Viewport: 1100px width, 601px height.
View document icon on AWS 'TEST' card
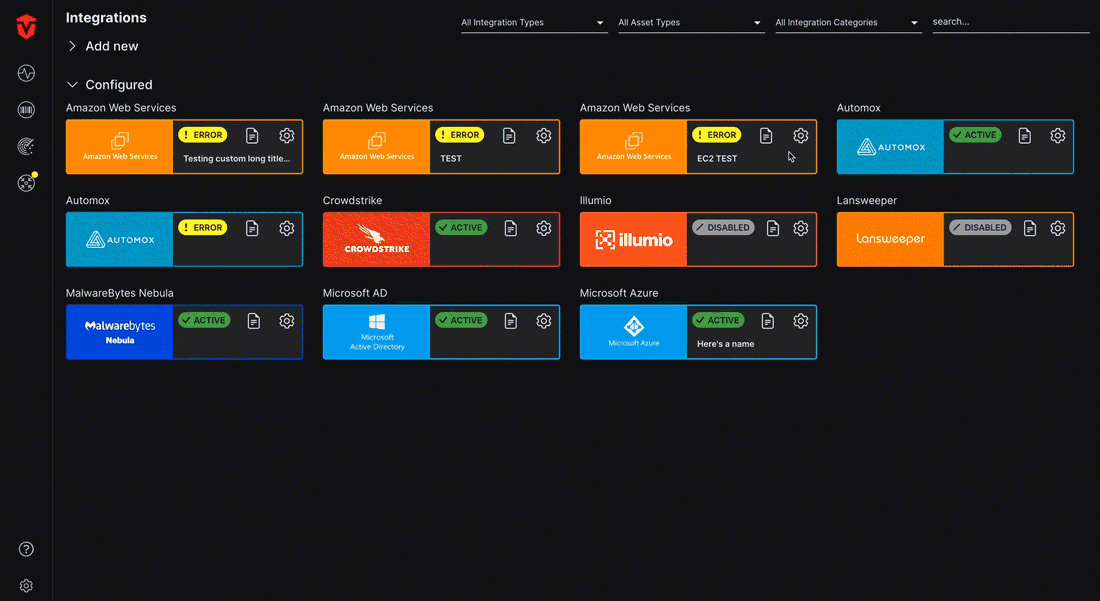(509, 135)
